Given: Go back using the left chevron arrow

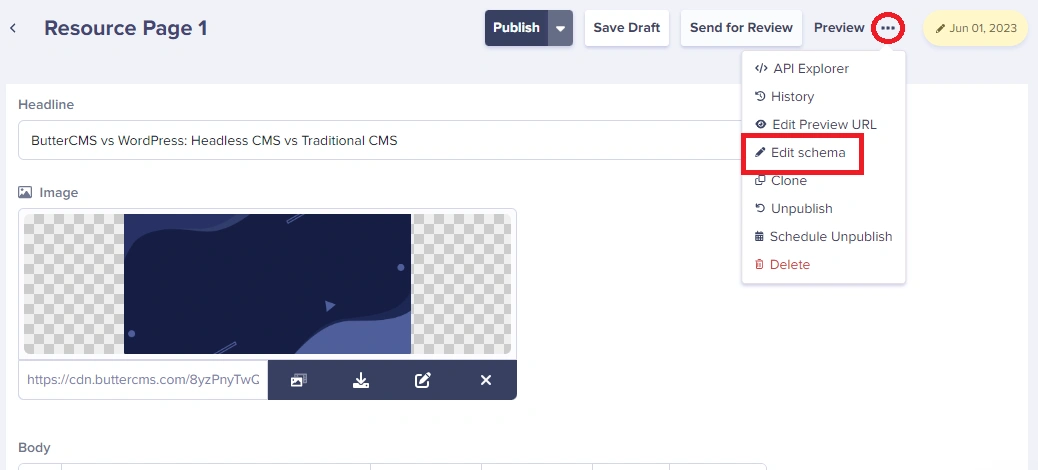Looking at the screenshot, I should [x=13, y=28].
